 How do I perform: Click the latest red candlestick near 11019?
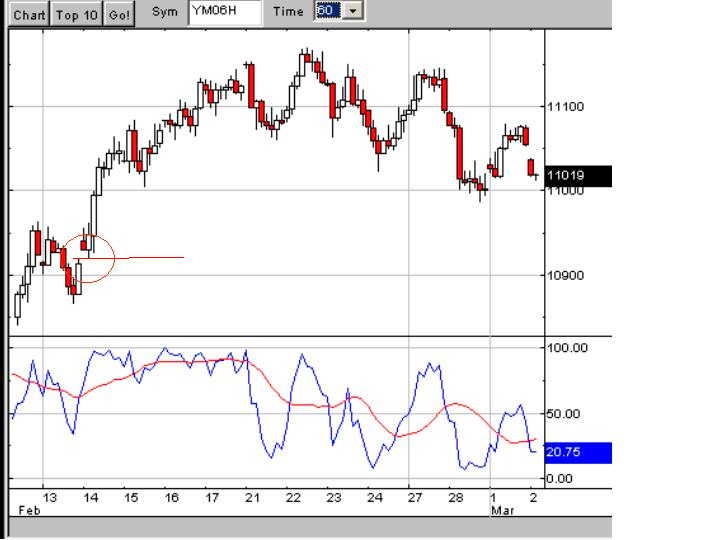tap(531, 167)
